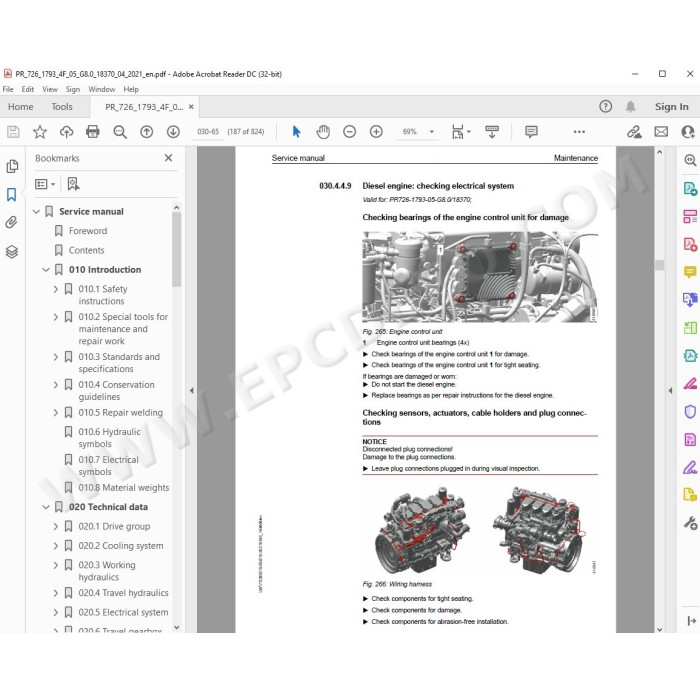Open the Protect shield tool

tap(690, 411)
